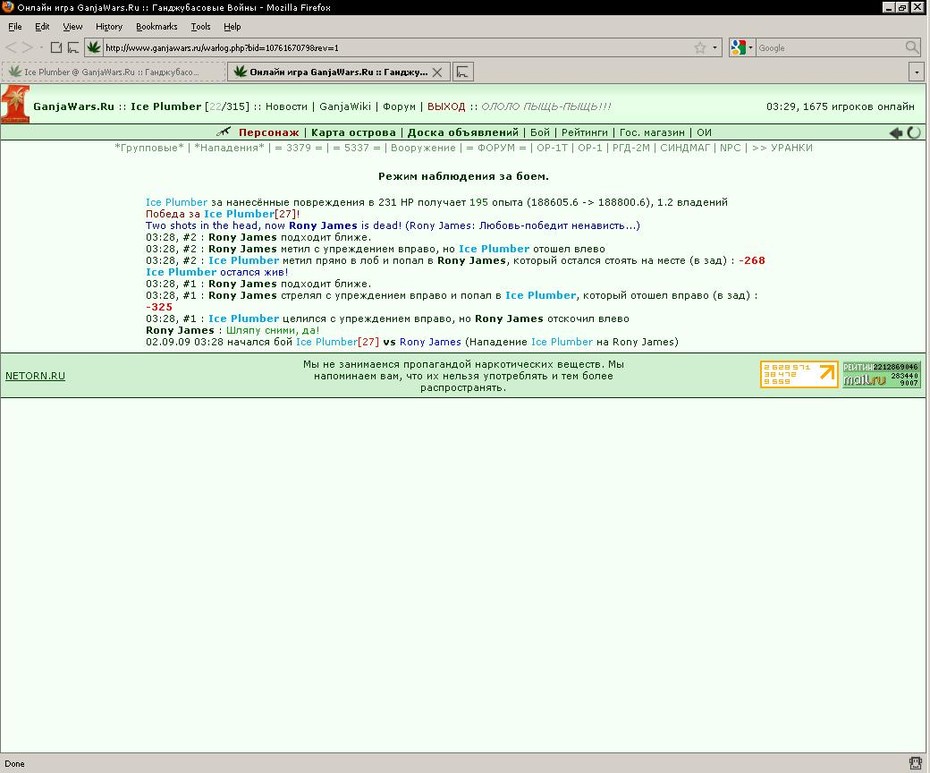
Task: Click the gun icon beside 'Персонаж'
Action: tap(224, 132)
